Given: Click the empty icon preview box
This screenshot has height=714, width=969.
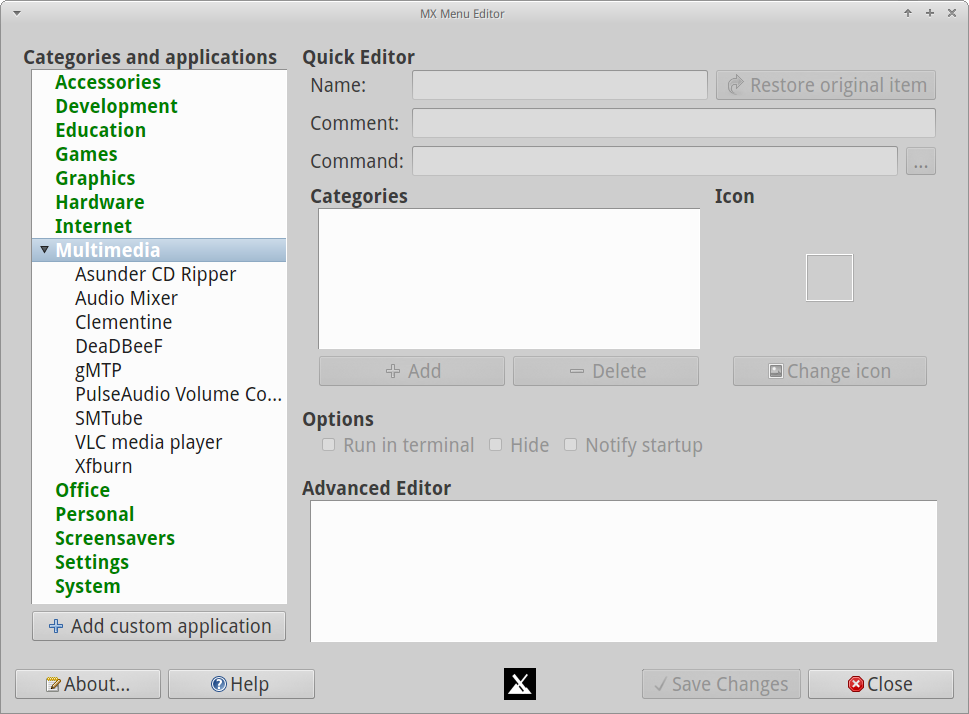Looking at the screenshot, I should pyautogui.click(x=829, y=278).
